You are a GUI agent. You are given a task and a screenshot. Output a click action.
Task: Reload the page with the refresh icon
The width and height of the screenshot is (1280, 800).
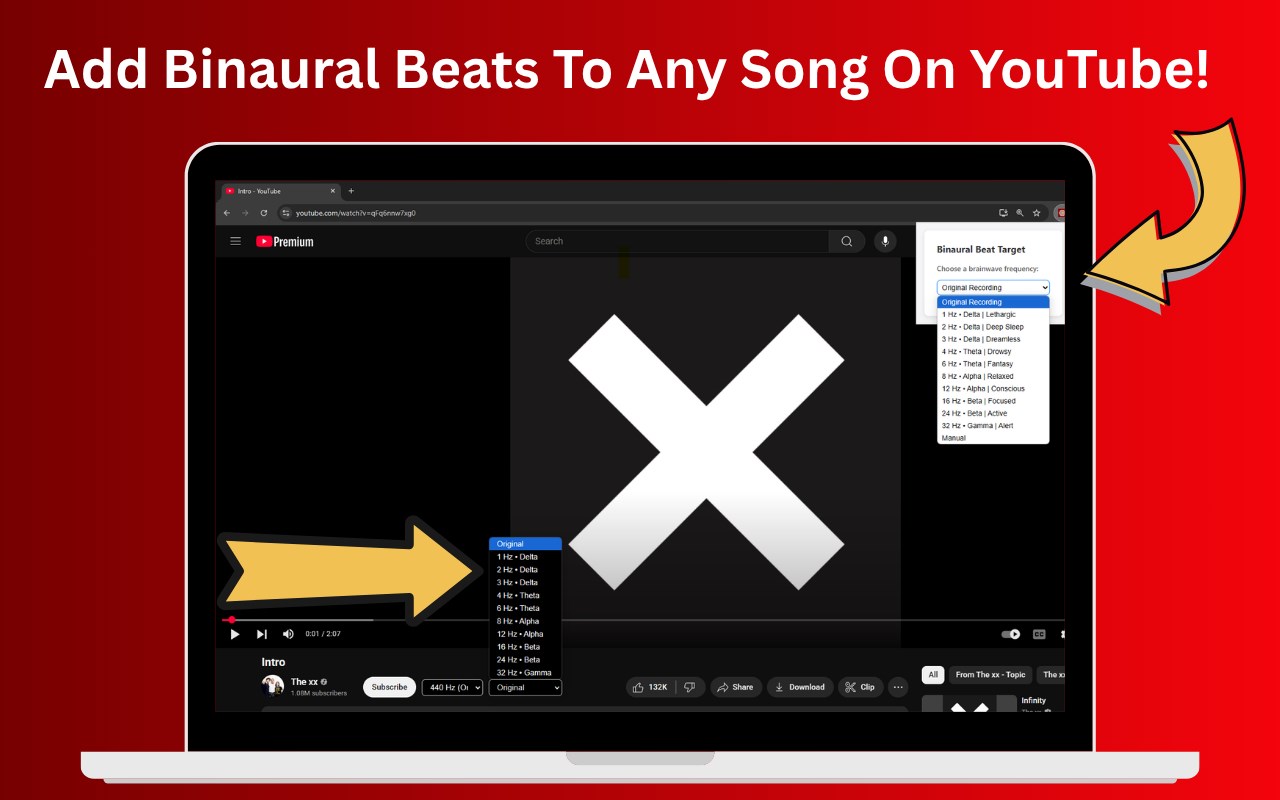pos(264,213)
